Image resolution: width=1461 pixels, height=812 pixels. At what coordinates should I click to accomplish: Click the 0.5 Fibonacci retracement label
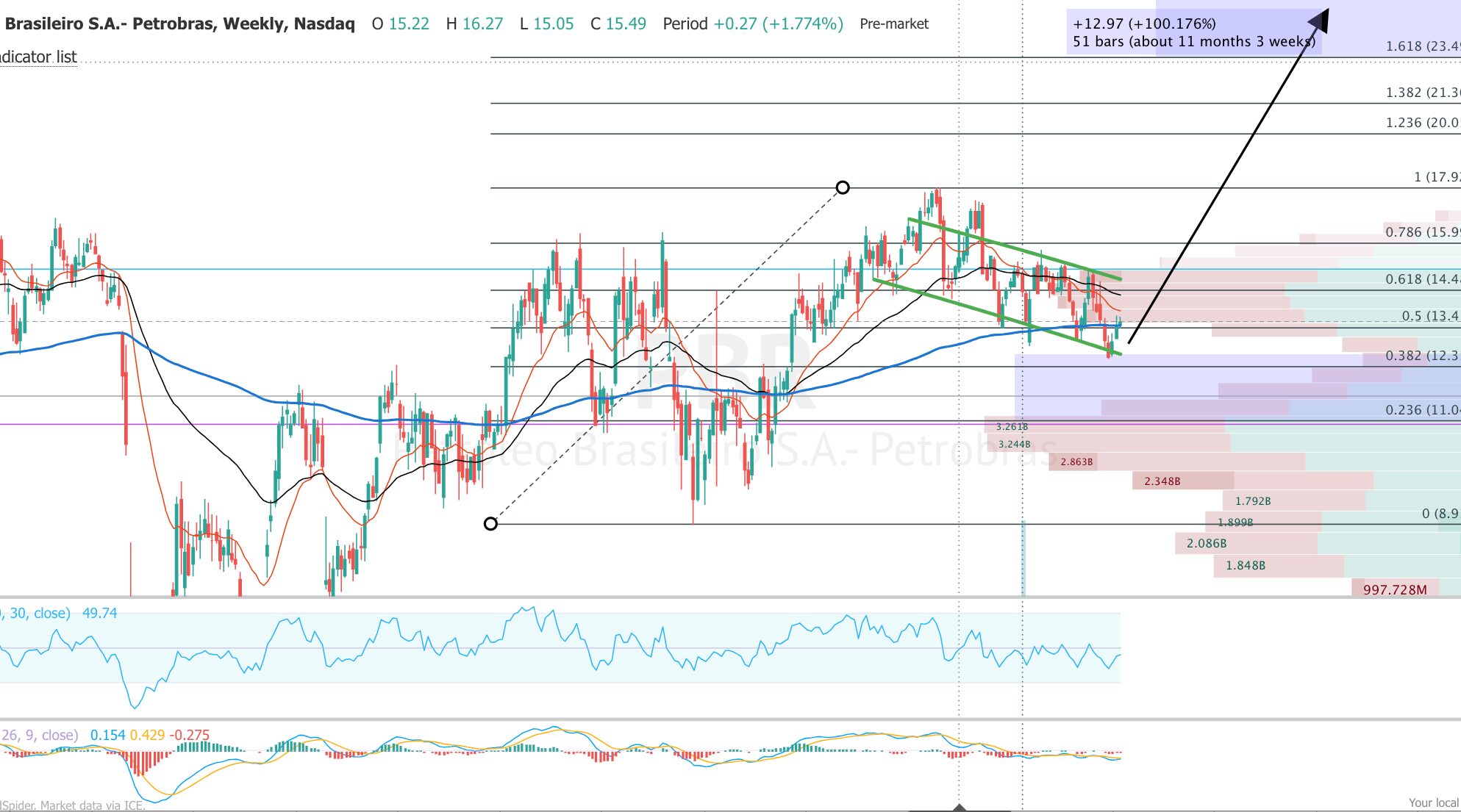1431,316
